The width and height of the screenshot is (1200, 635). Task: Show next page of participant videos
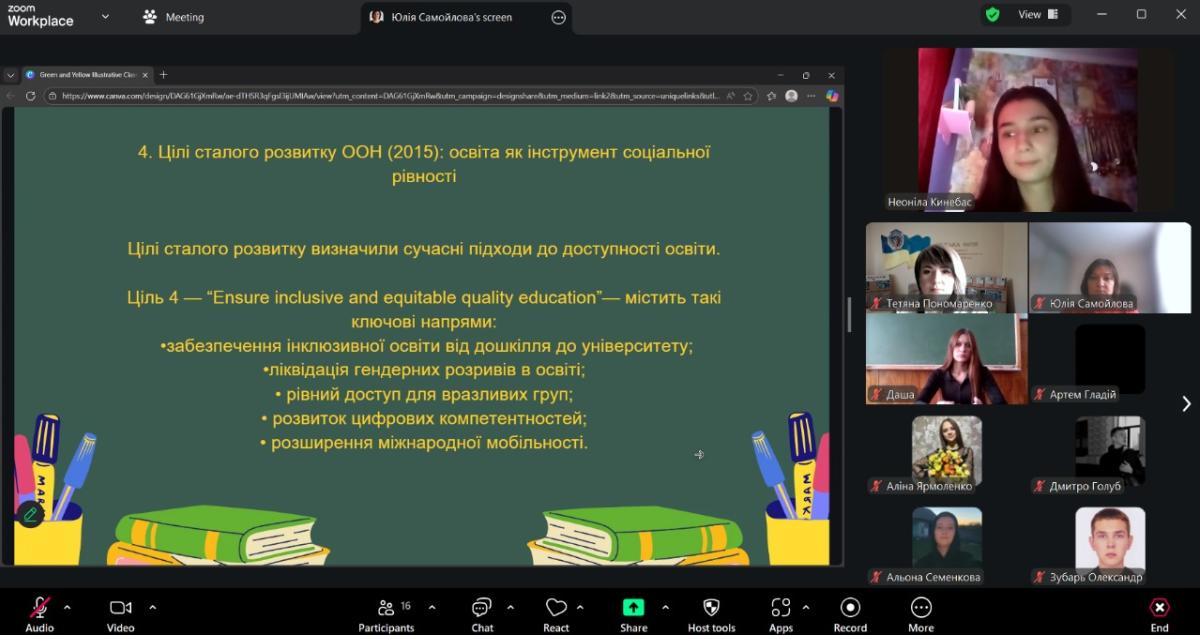pyautogui.click(x=1186, y=404)
